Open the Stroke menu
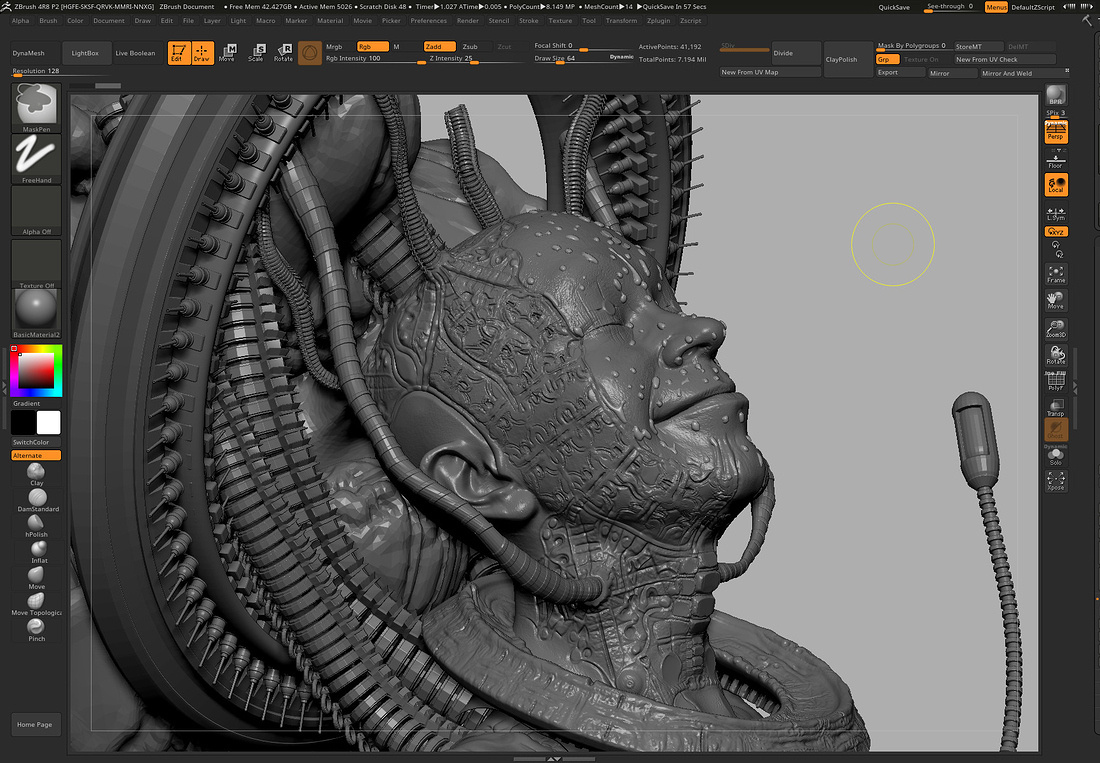The width and height of the screenshot is (1100, 763). click(x=529, y=21)
